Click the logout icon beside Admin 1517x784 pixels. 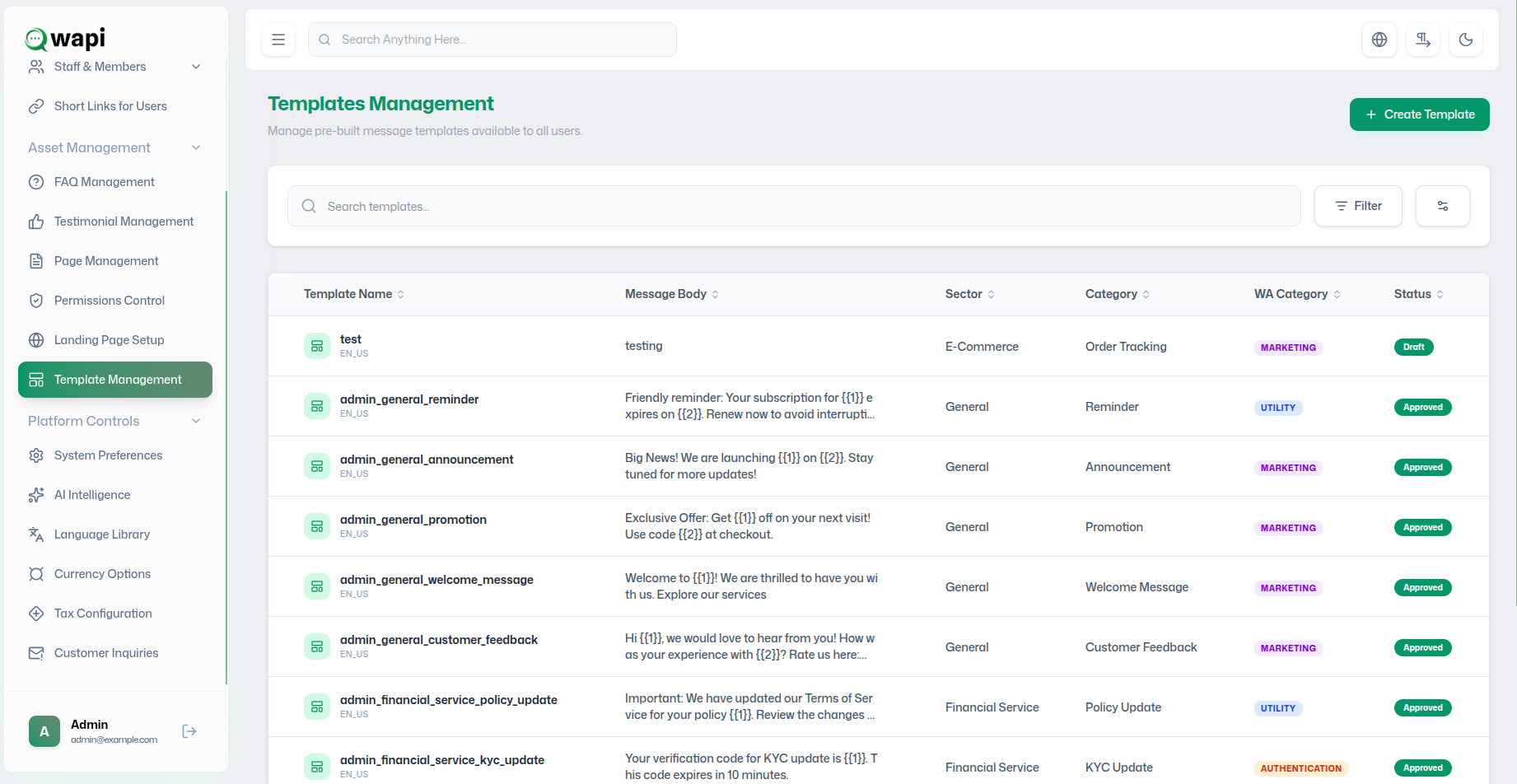click(x=189, y=731)
